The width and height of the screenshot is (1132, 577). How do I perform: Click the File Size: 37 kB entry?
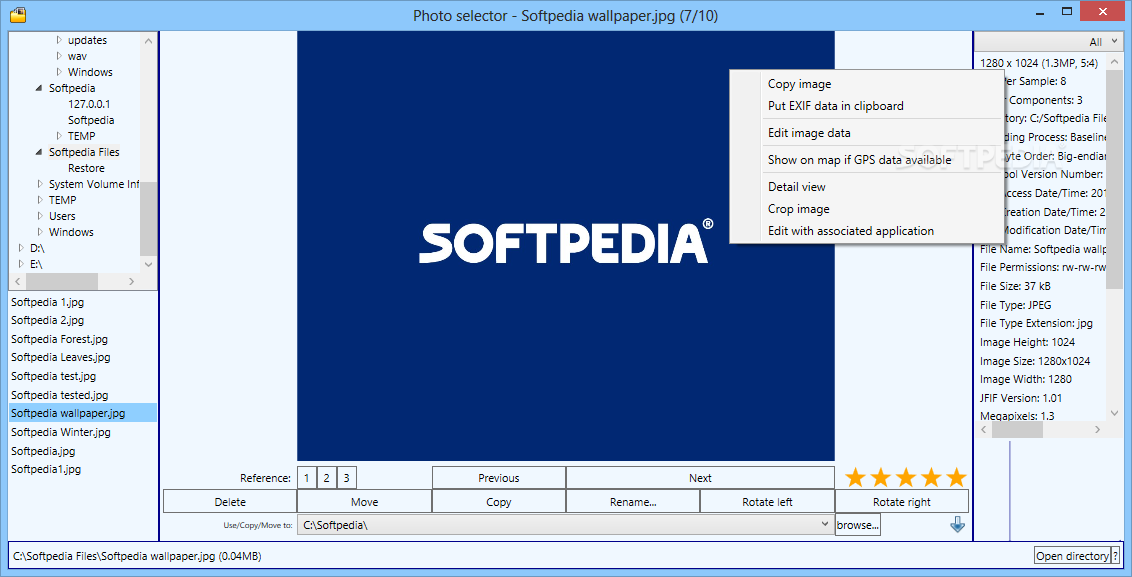click(1014, 286)
